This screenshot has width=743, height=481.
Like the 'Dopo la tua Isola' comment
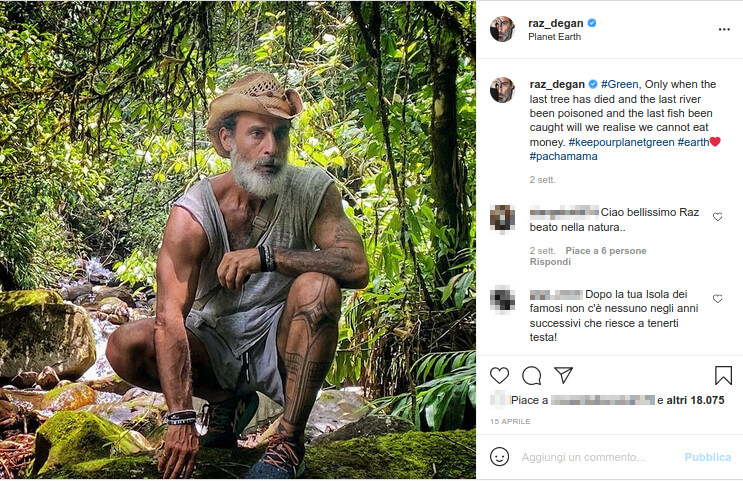click(x=718, y=298)
